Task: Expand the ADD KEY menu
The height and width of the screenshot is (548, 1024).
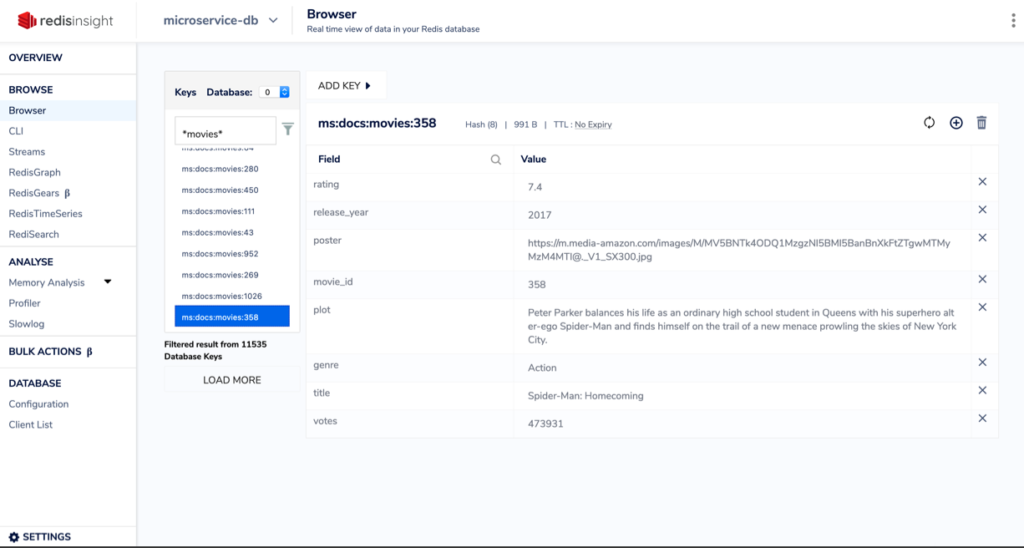Action: tap(345, 86)
